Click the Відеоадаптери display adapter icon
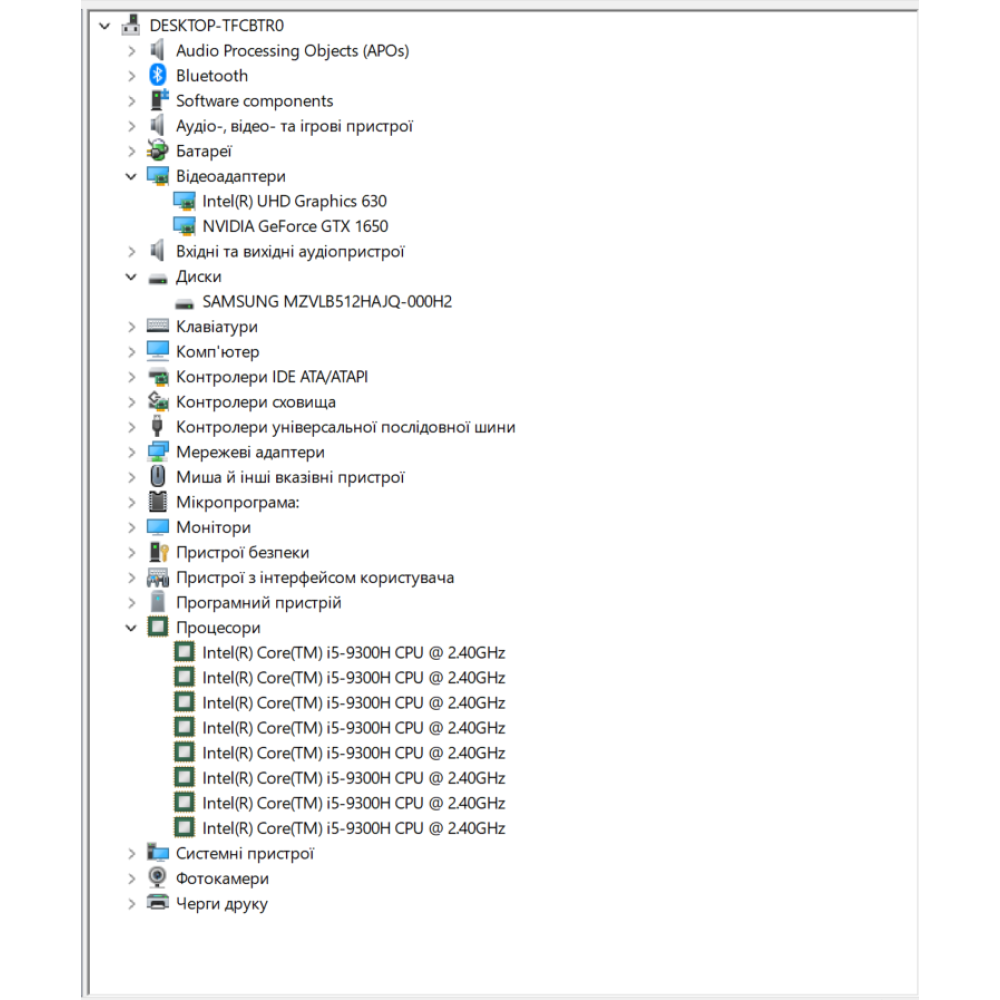Image resolution: width=1000 pixels, height=1000 pixels. [x=158, y=176]
